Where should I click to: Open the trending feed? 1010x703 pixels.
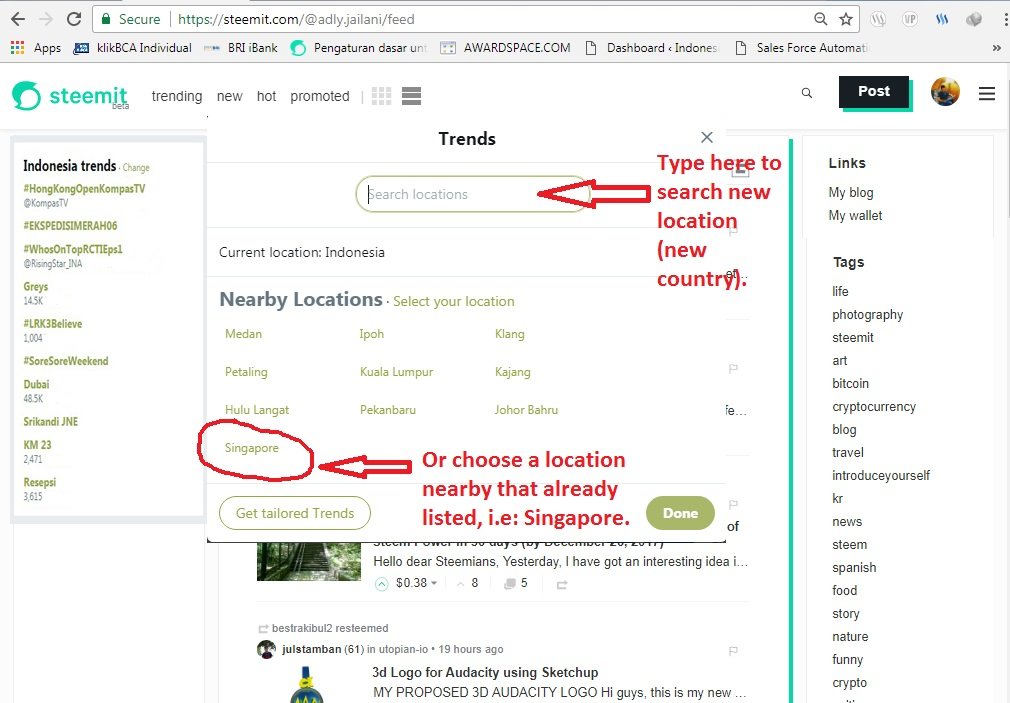(x=176, y=96)
